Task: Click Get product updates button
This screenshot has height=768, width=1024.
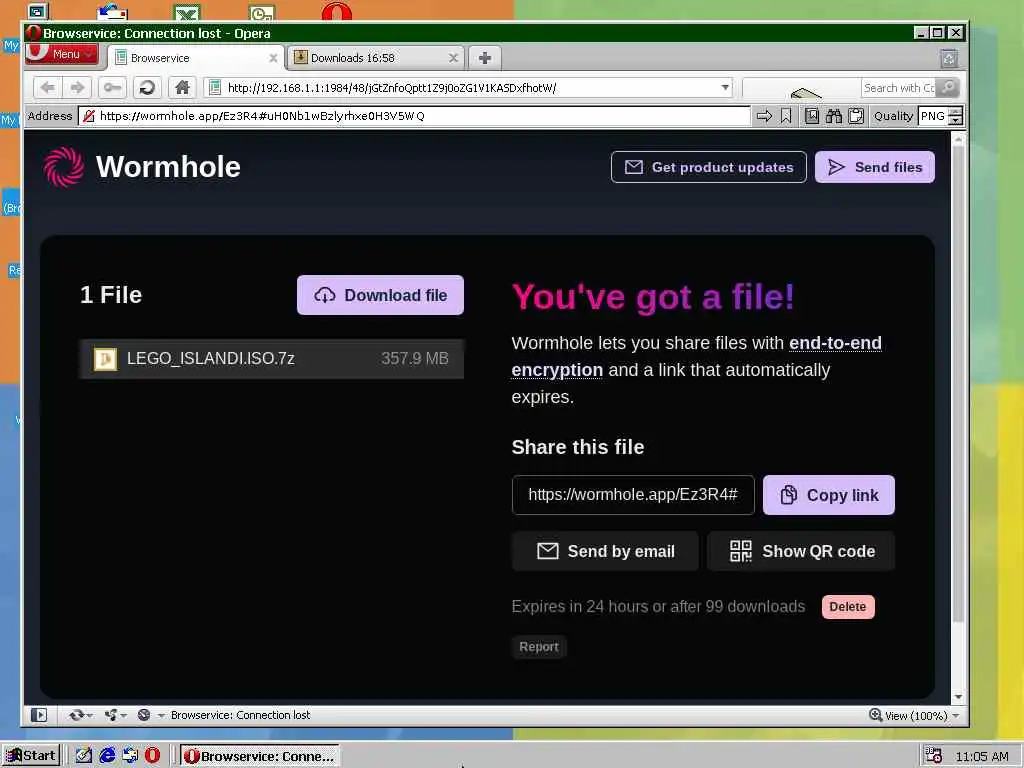Action: tap(709, 167)
